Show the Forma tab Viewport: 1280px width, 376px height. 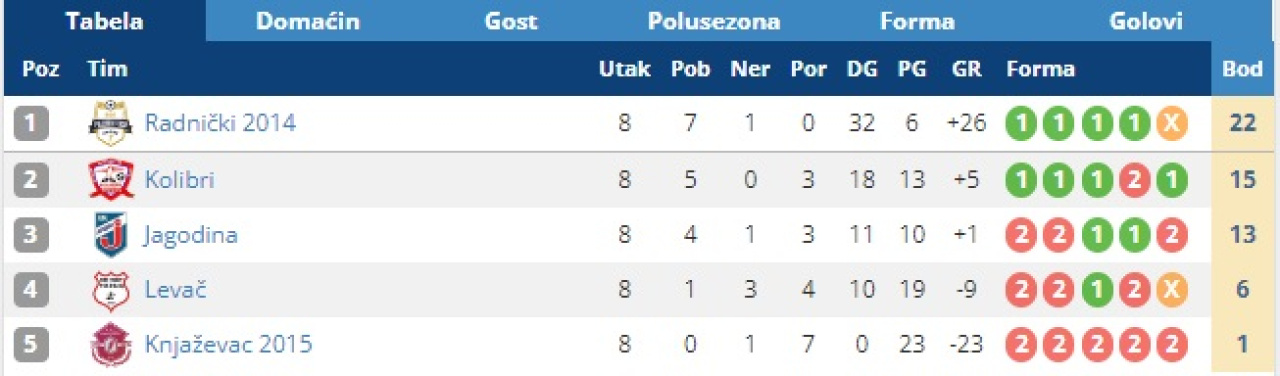[917, 21]
